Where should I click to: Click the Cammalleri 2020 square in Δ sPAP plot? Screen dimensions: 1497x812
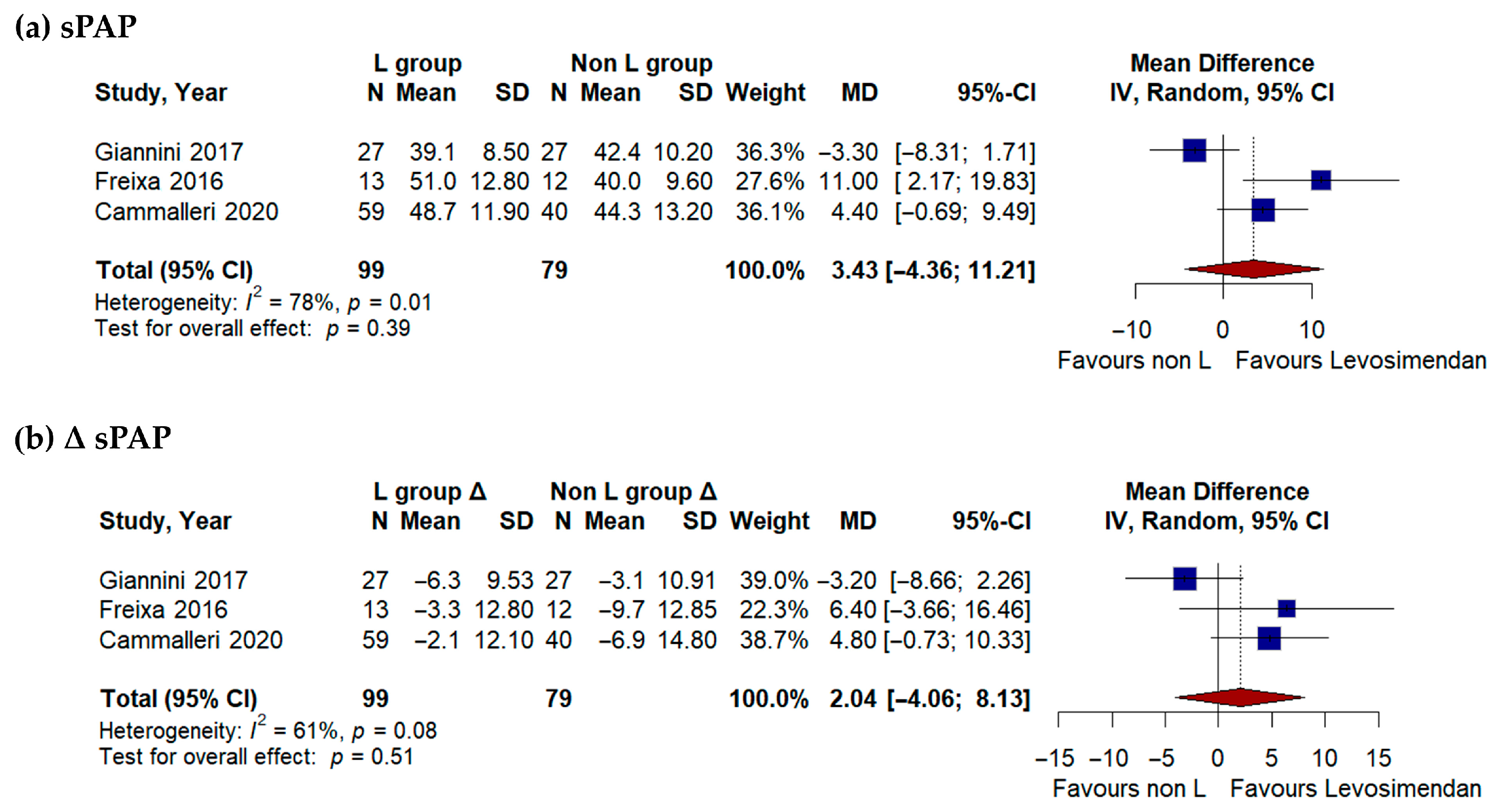(x=1269, y=639)
